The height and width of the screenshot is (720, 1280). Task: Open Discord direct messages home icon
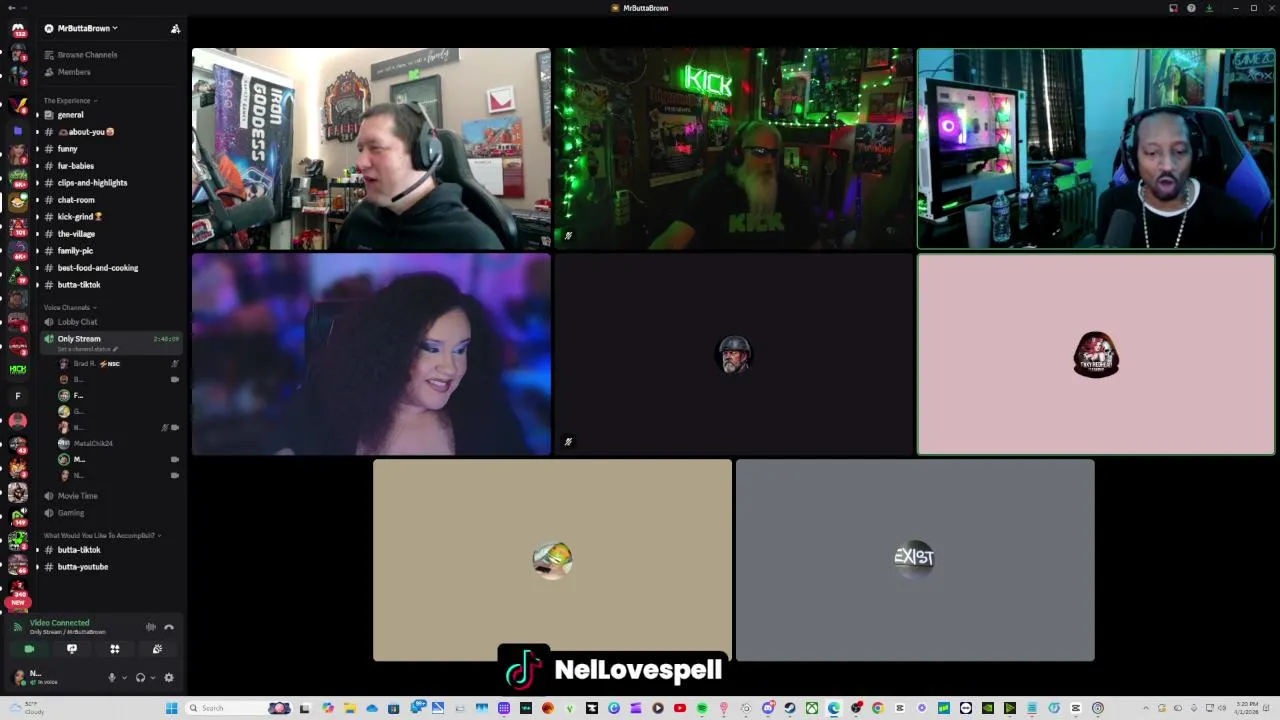pos(17,30)
